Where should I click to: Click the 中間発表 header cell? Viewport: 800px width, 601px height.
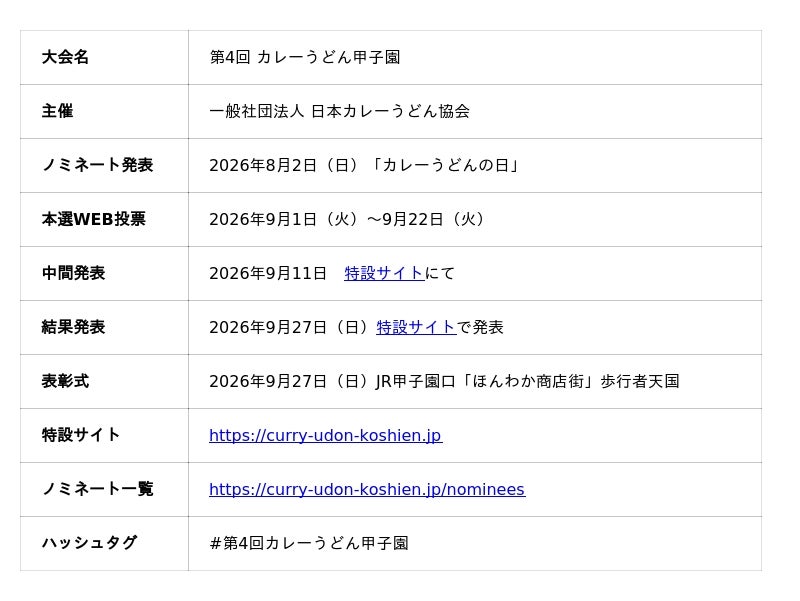[104, 273]
